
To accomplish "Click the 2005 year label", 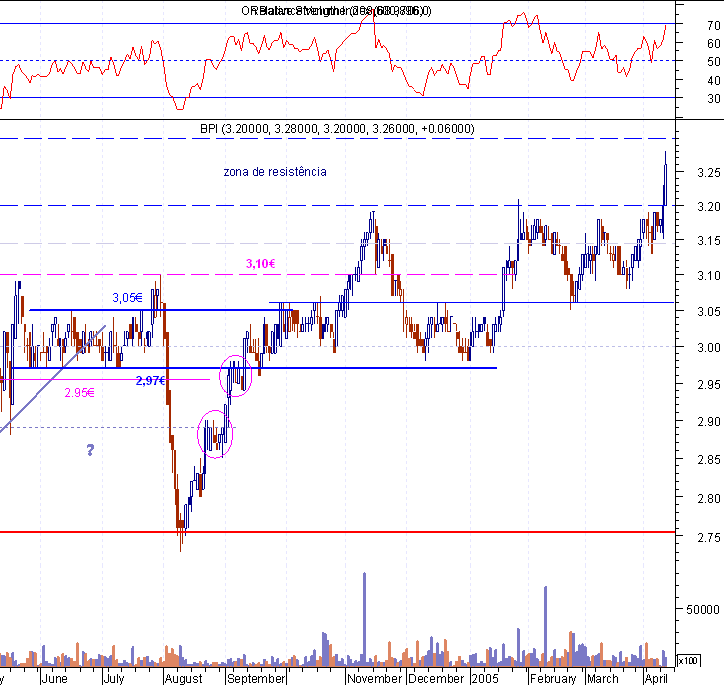I will click(x=485, y=679).
